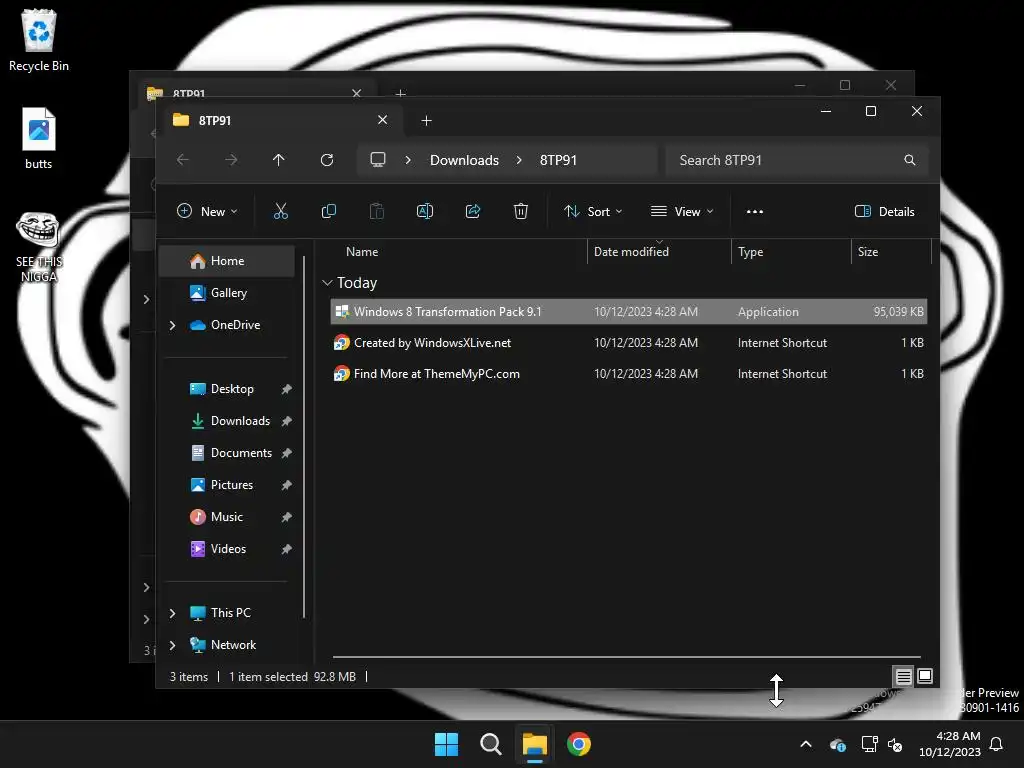Switch to large thumbnails view icon in status bar
1024x768 pixels.
pos(925,677)
